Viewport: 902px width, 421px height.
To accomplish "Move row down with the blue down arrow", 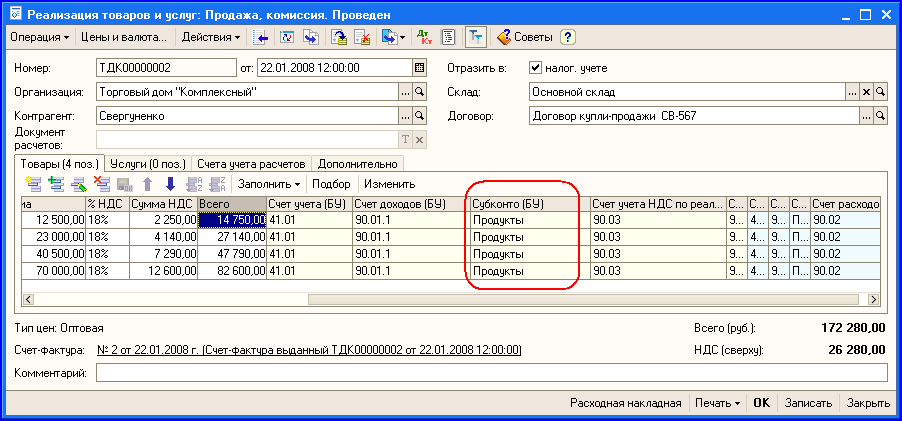I will tap(170, 184).
